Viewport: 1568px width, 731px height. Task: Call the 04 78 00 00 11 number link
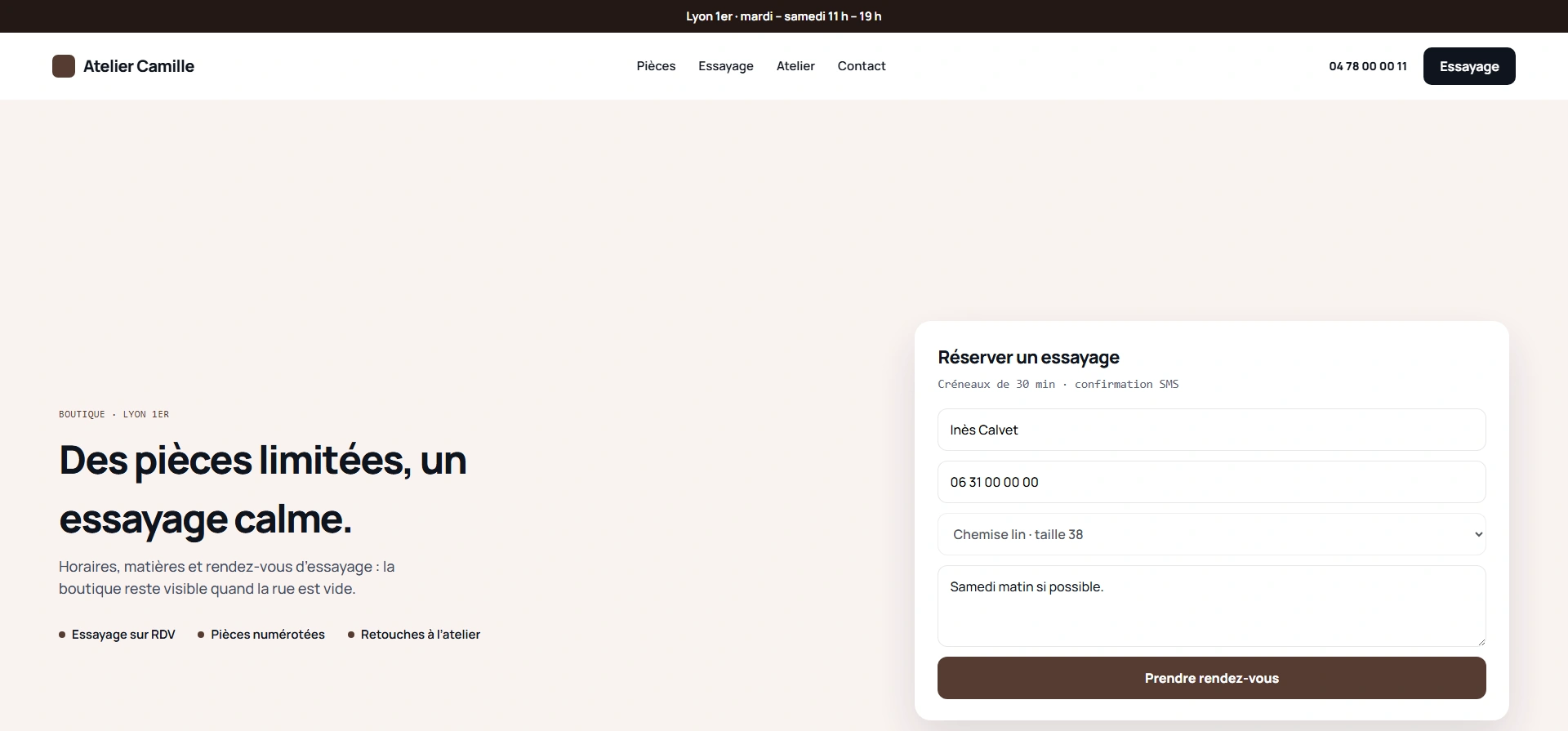pos(1368,66)
